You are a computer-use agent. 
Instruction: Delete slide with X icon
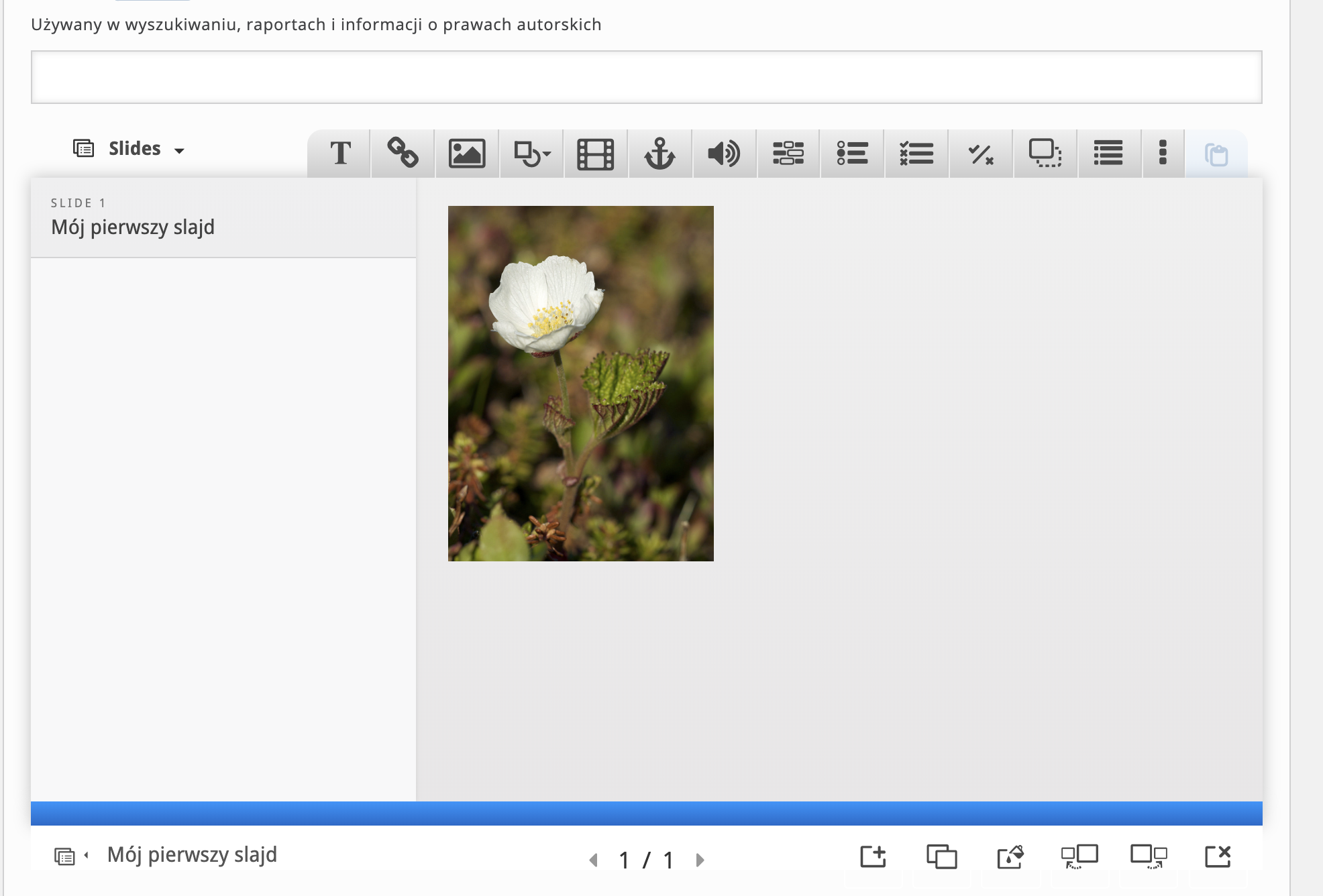tap(1218, 856)
